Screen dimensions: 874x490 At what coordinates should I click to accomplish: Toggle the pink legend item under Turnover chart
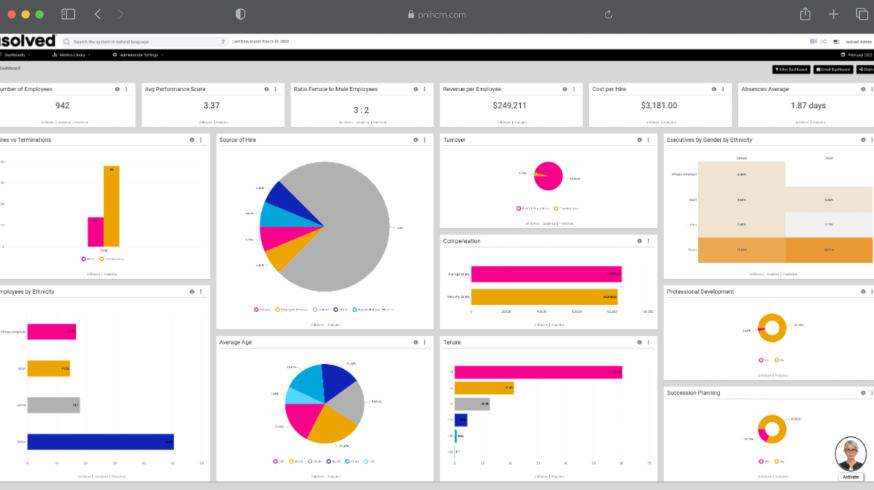[518, 208]
